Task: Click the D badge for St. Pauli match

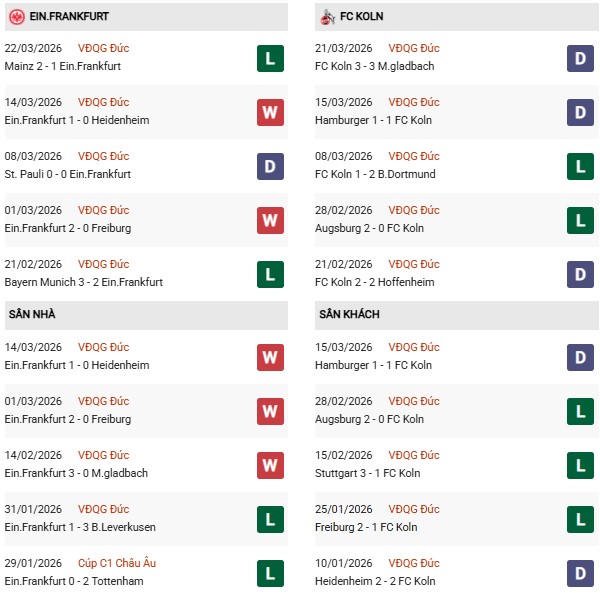Action: pyautogui.click(x=269, y=166)
